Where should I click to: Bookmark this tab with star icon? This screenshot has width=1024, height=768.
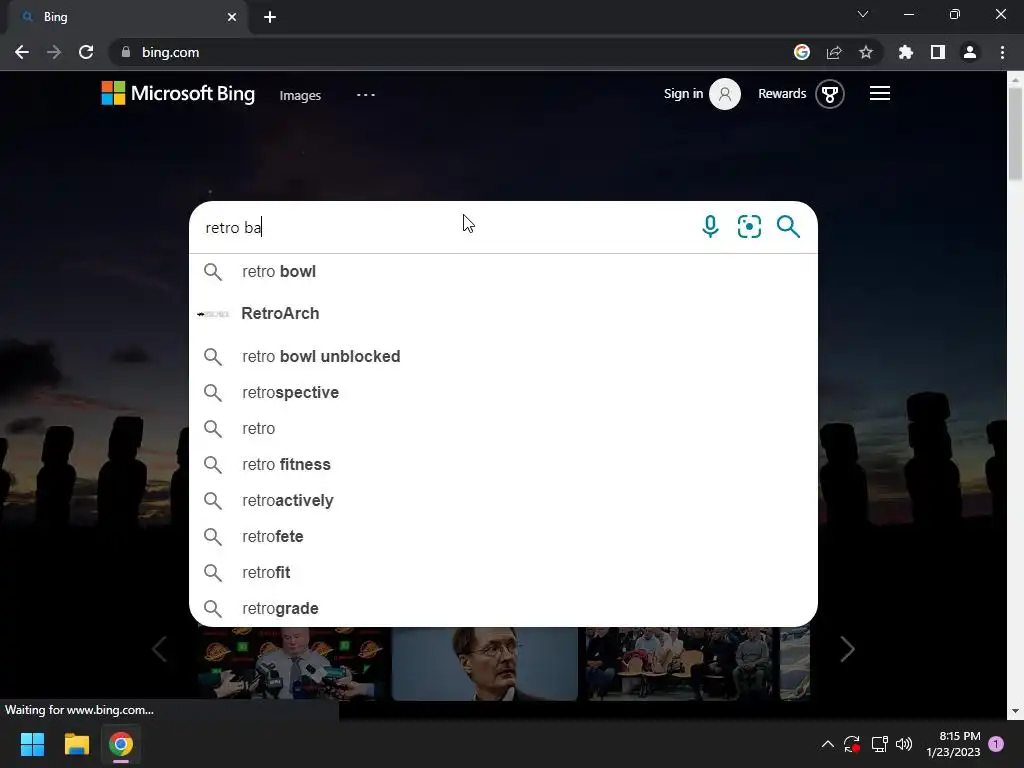pos(866,52)
